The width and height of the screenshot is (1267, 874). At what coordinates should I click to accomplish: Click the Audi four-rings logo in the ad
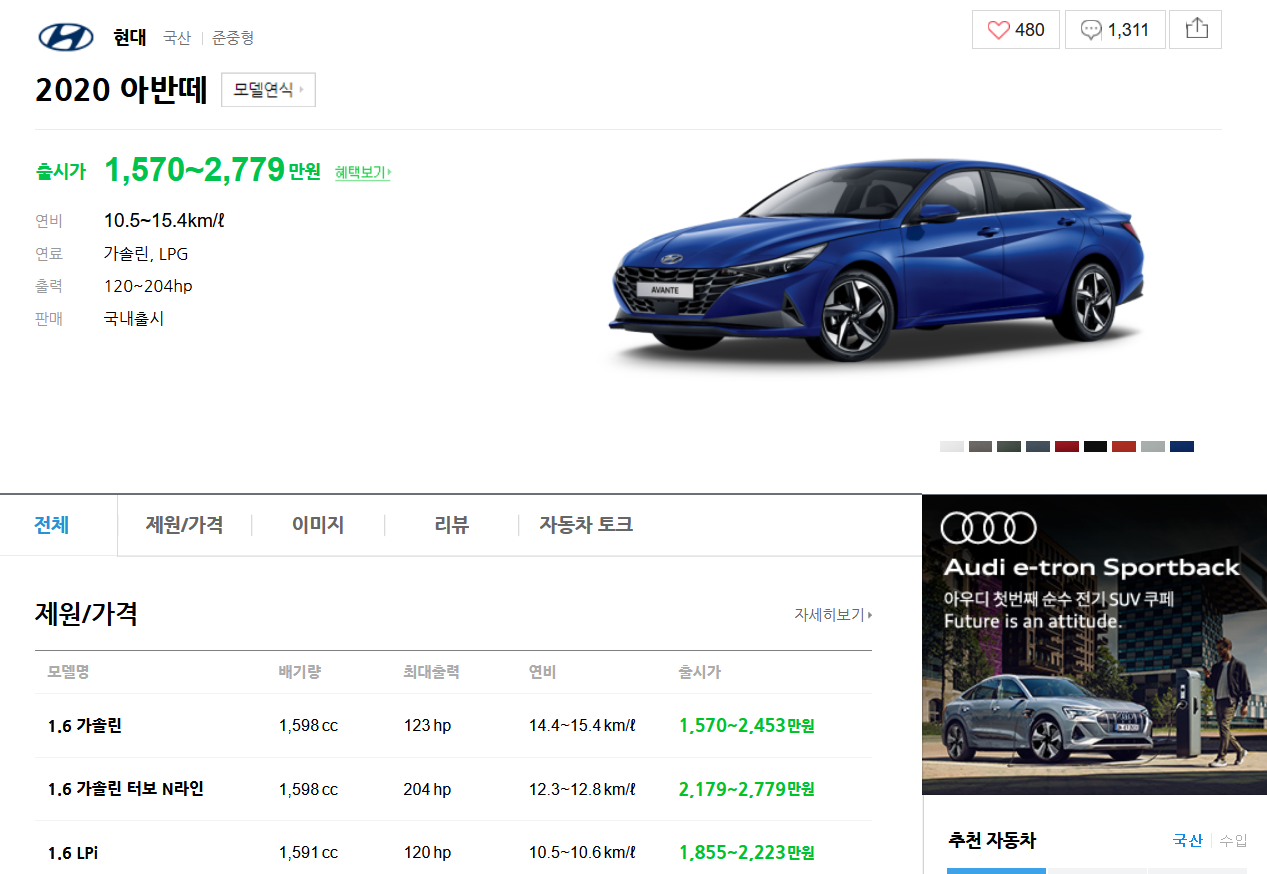[x=989, y=527]
